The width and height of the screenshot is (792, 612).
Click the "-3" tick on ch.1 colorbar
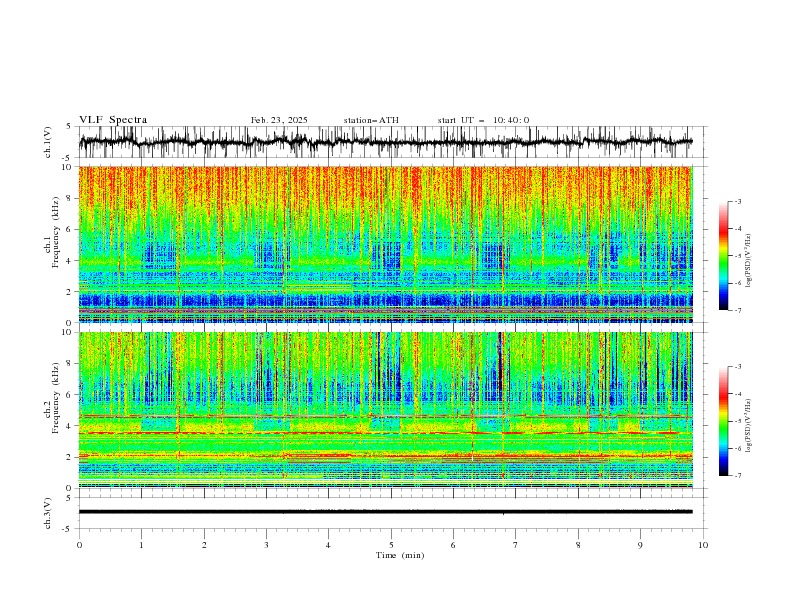tap(738, 201)
